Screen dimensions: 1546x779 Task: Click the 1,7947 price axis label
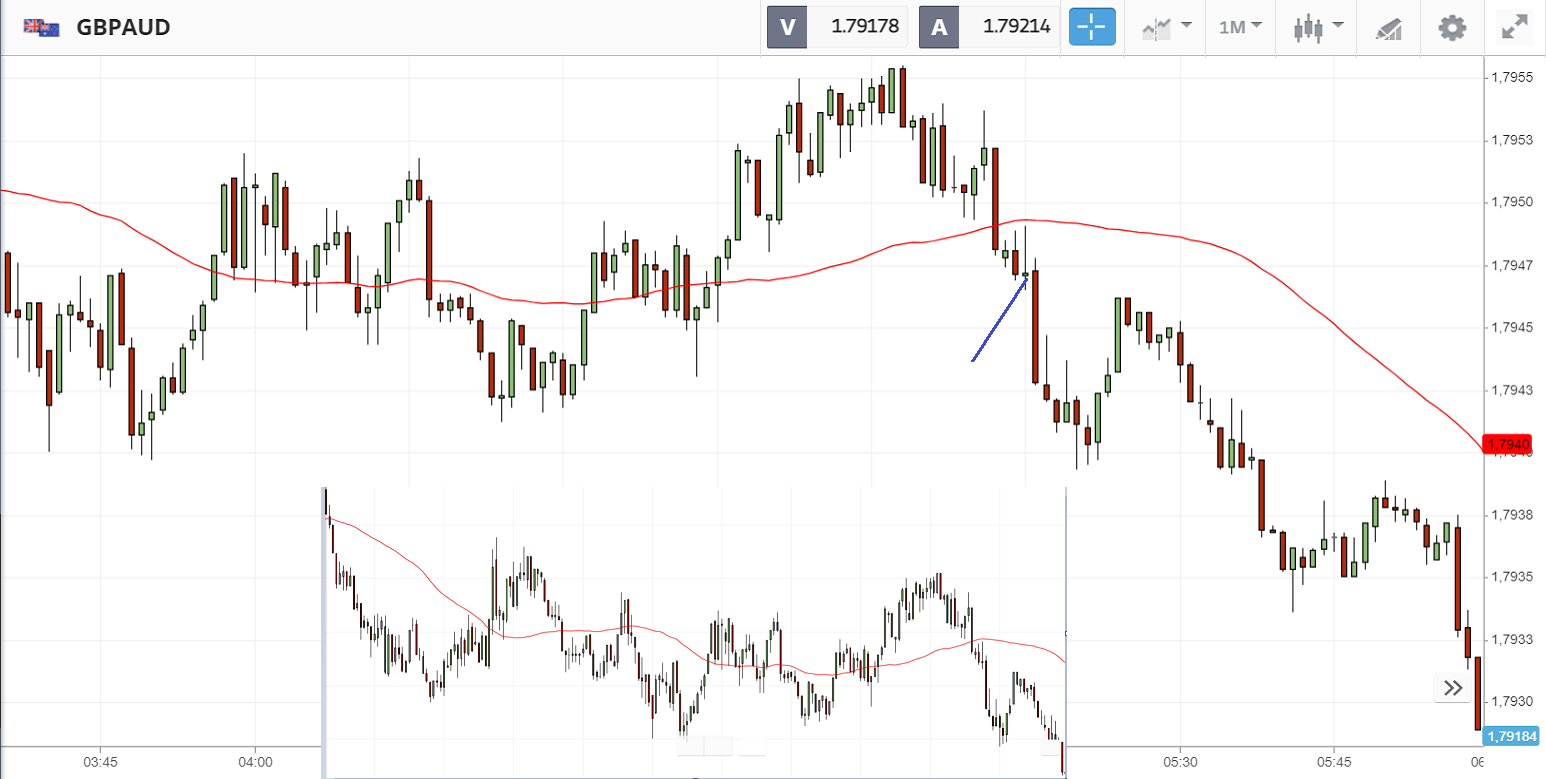point(1512,265)
